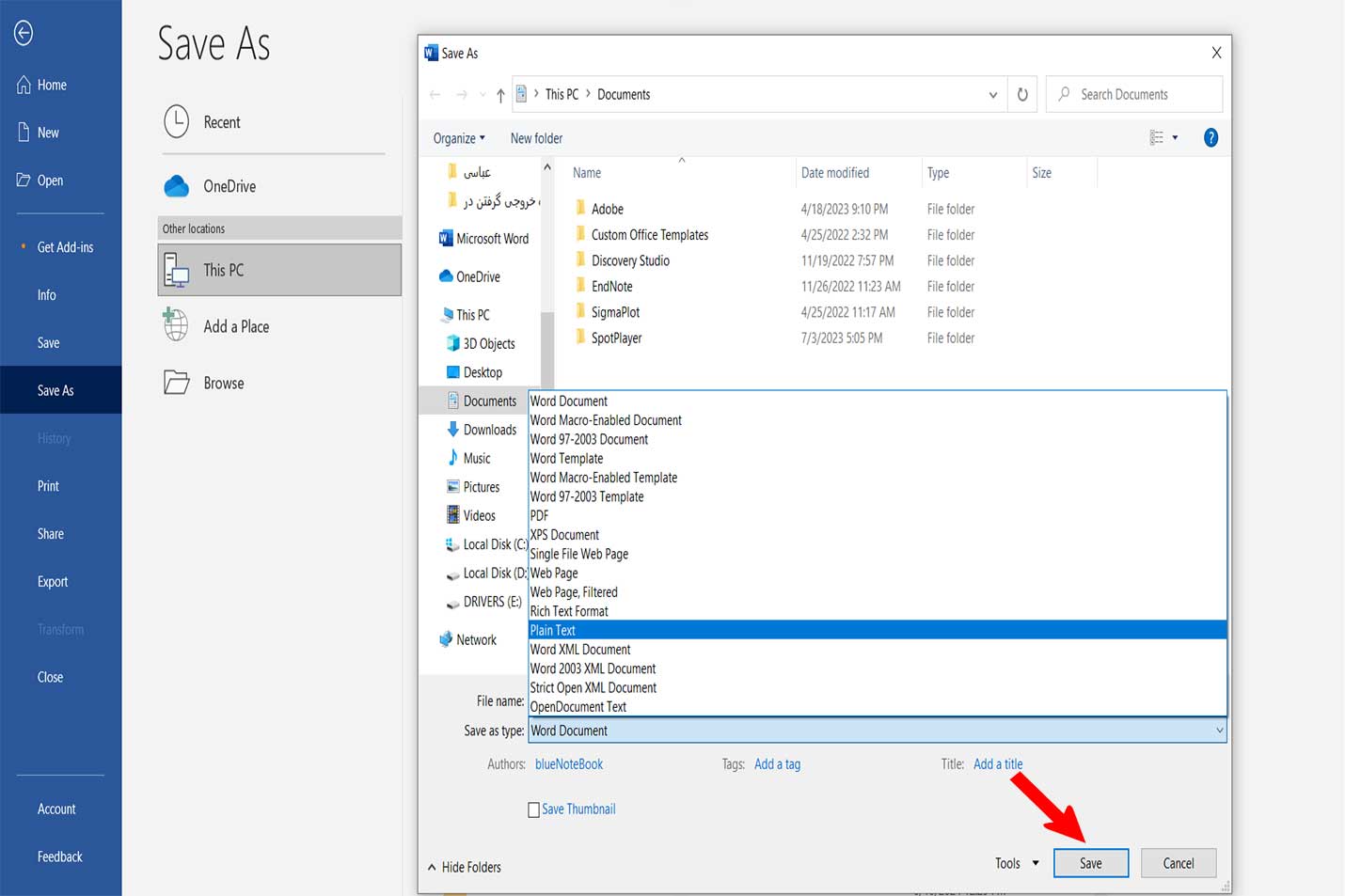The width and height of the screenshot is (1345, 896).
Task: Sort files by Date modified column header
Action: point(835,173)
